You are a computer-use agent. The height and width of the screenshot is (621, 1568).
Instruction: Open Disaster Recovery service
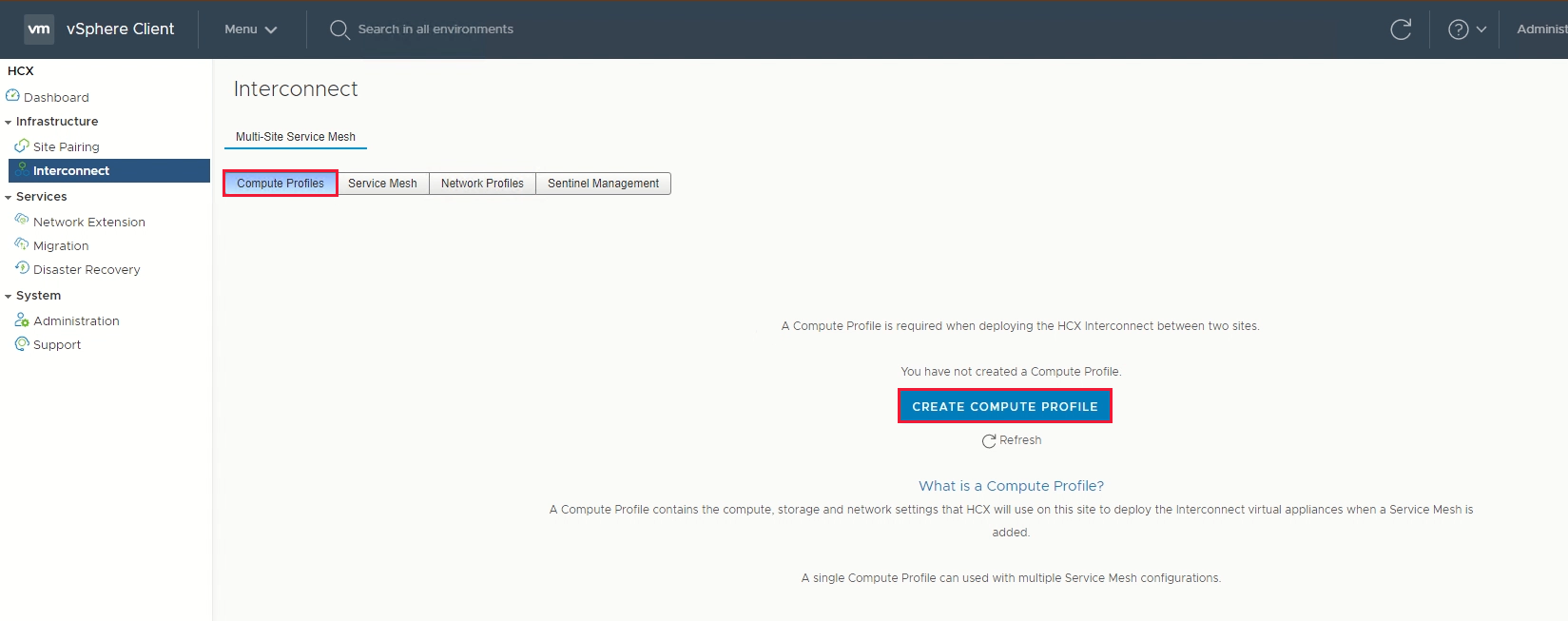pos(87,269)
